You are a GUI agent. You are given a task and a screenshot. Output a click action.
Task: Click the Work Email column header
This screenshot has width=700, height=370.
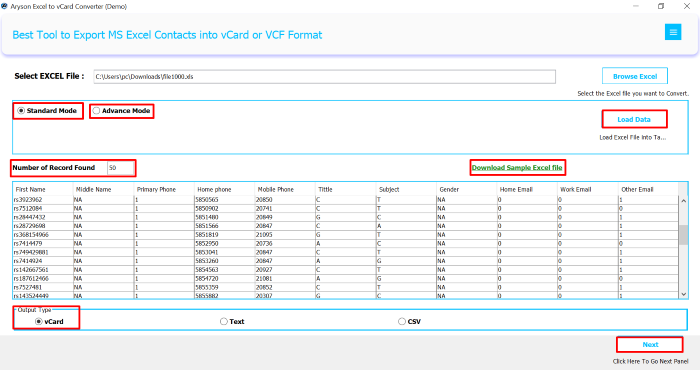[x=588, y=189]
